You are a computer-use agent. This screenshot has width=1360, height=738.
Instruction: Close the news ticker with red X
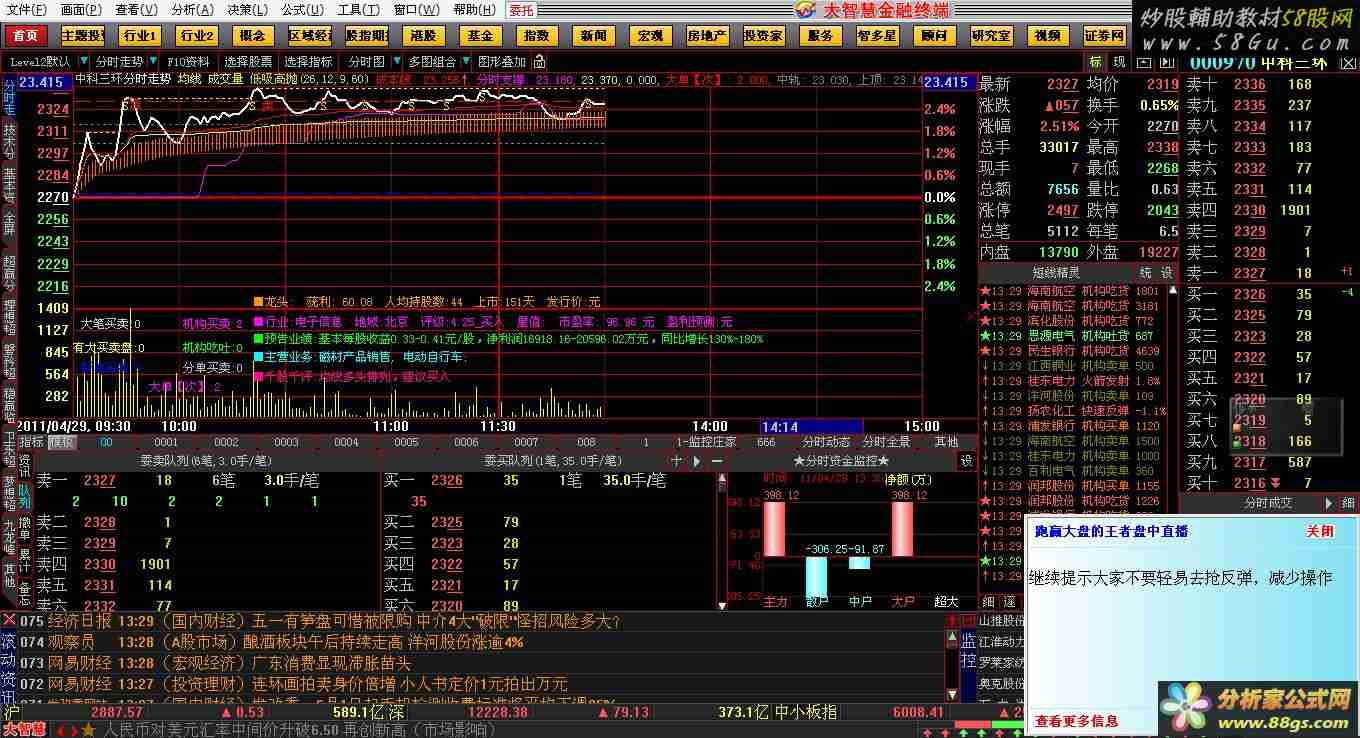tap(9, 621)
